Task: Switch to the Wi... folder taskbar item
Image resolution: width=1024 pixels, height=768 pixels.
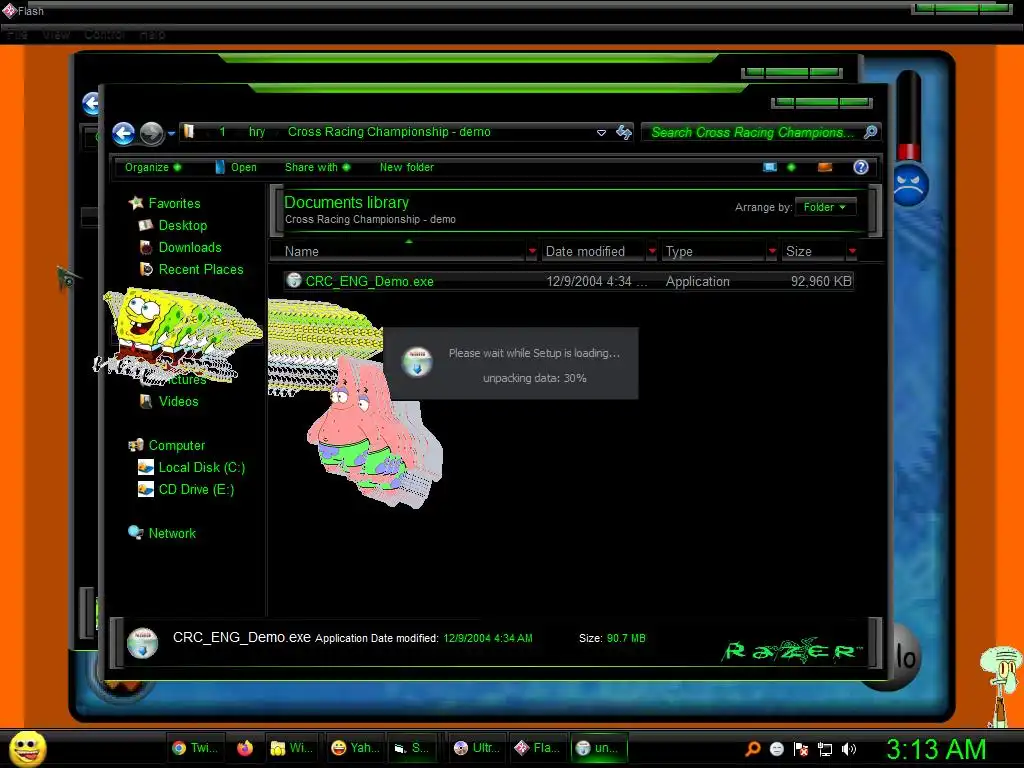Action: (x=291, y=748)
